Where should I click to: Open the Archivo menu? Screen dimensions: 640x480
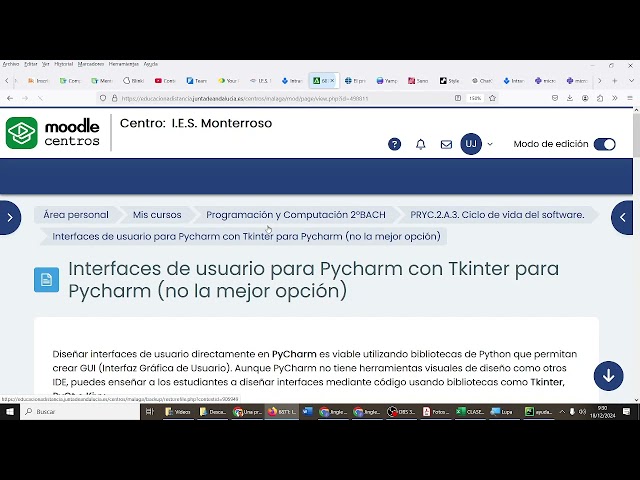click(11, 64)
